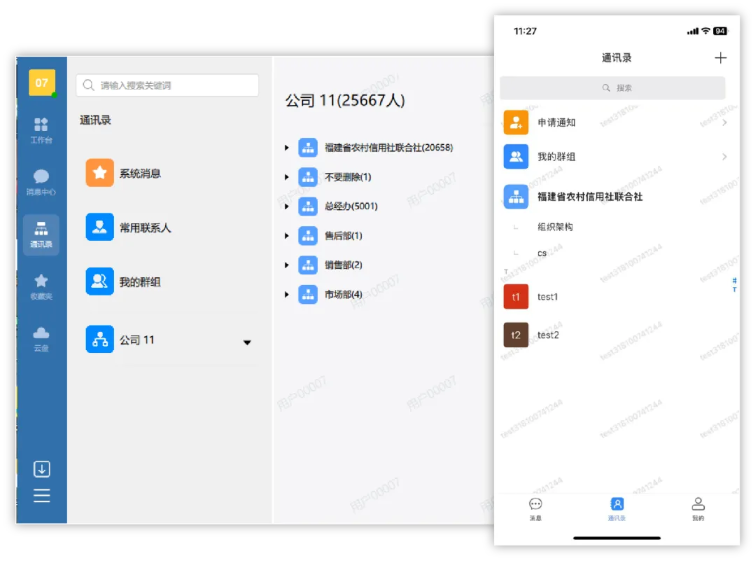Expand the 市场部(4) tree arrow

[286, 295]
